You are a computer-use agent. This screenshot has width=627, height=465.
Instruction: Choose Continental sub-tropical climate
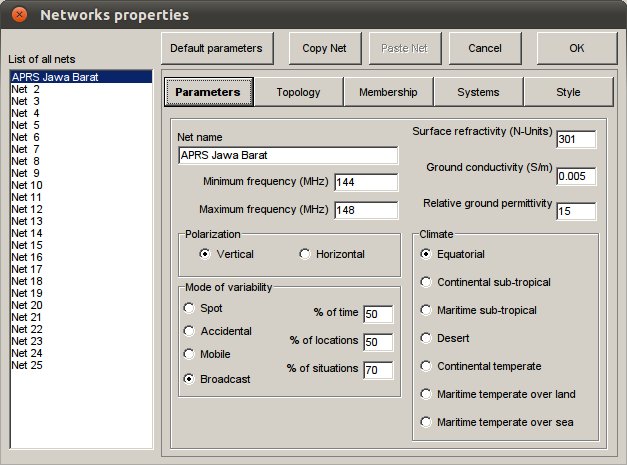[x=426, y=282]
